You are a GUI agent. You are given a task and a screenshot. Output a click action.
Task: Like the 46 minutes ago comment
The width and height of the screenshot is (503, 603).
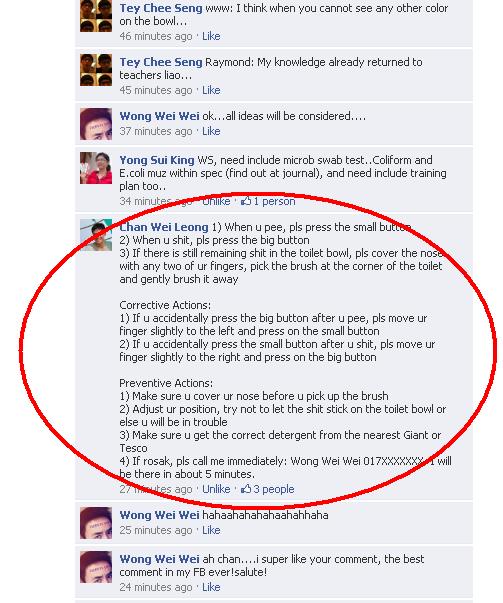point(211,36)
